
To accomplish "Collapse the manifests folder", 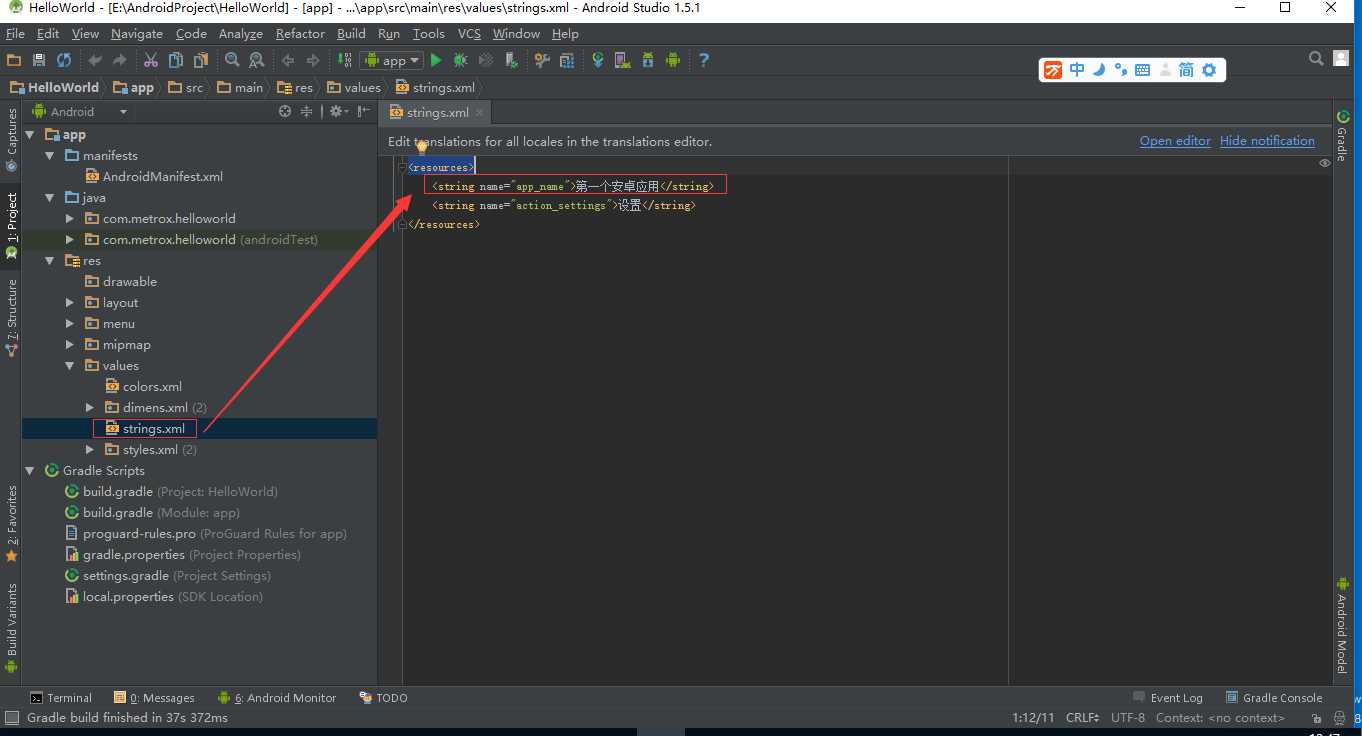I will point(49,155).
